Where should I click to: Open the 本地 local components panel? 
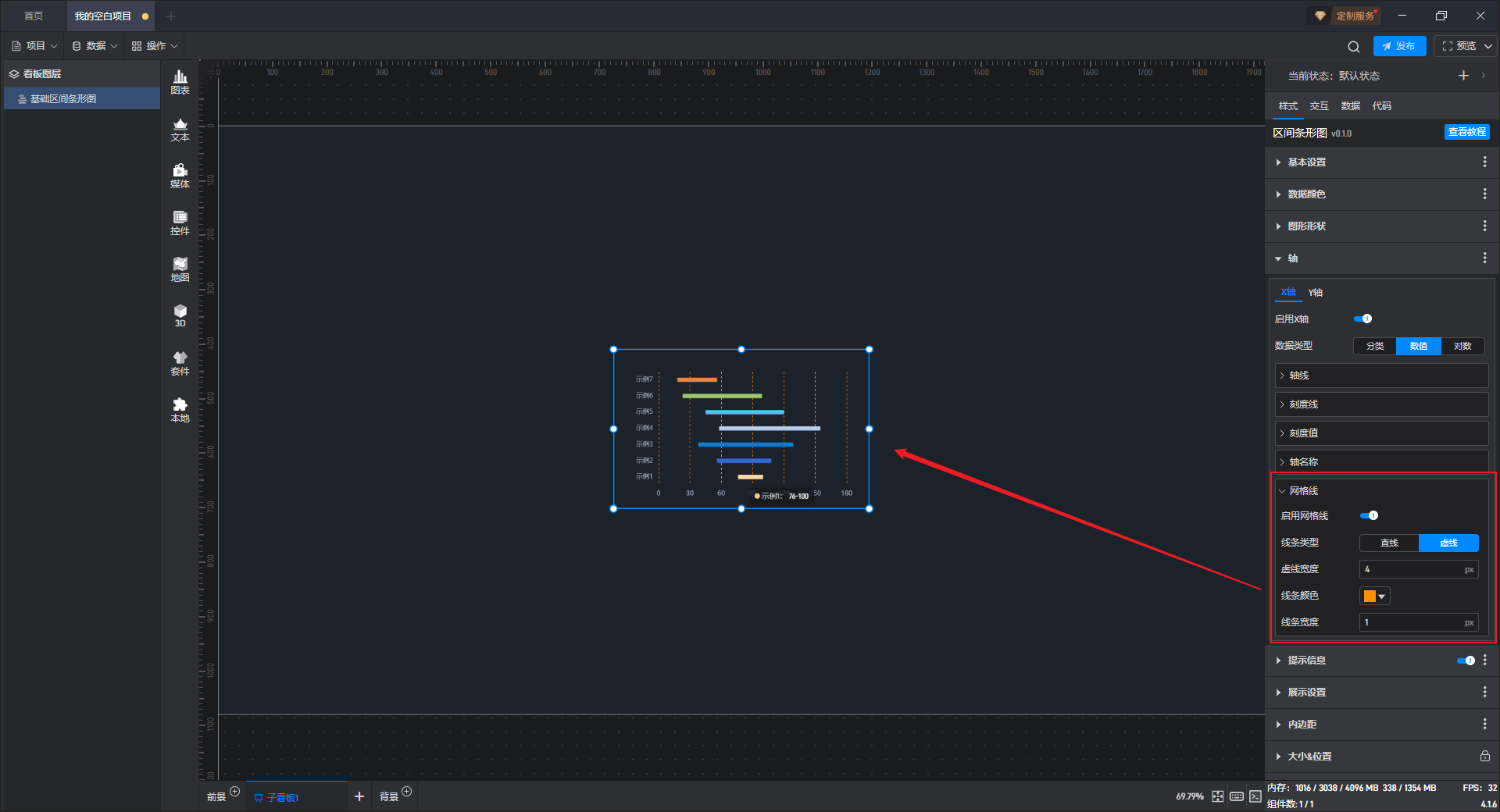click(180, 410)
